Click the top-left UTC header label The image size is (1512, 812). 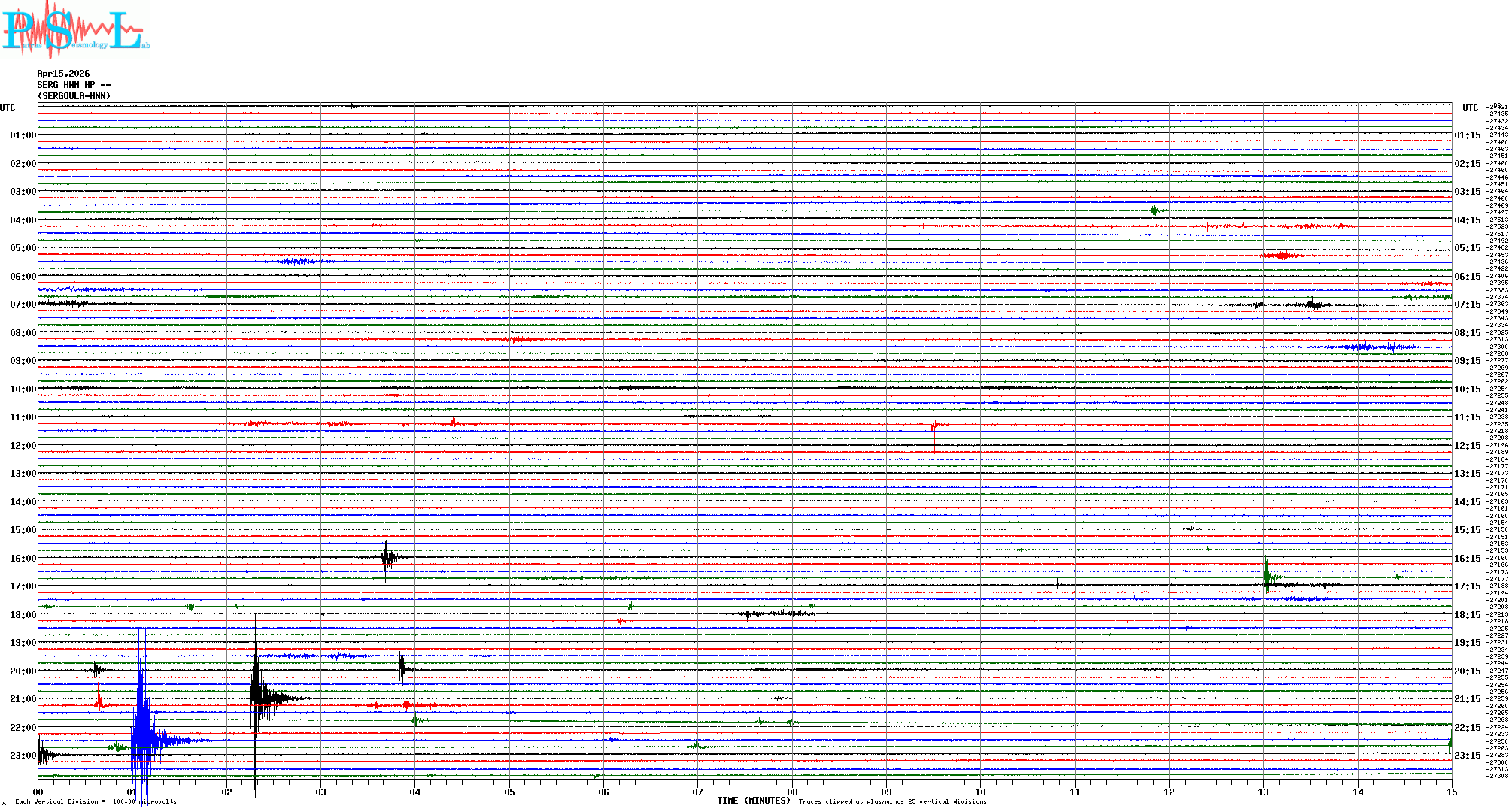coord(8,108)
